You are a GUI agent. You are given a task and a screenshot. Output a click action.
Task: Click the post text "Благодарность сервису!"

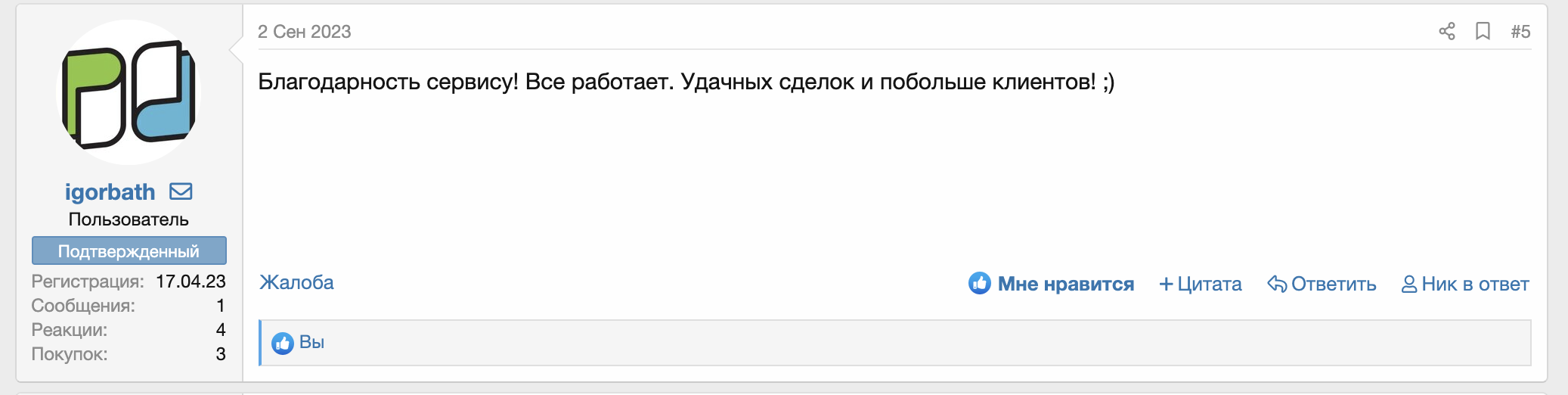(x=388, y=82)
